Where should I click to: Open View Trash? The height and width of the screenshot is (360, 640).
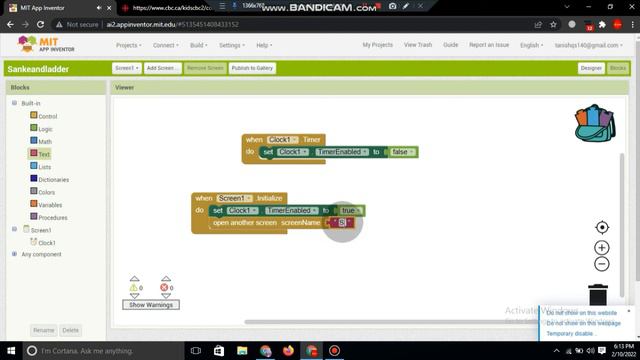pos(418,45)
